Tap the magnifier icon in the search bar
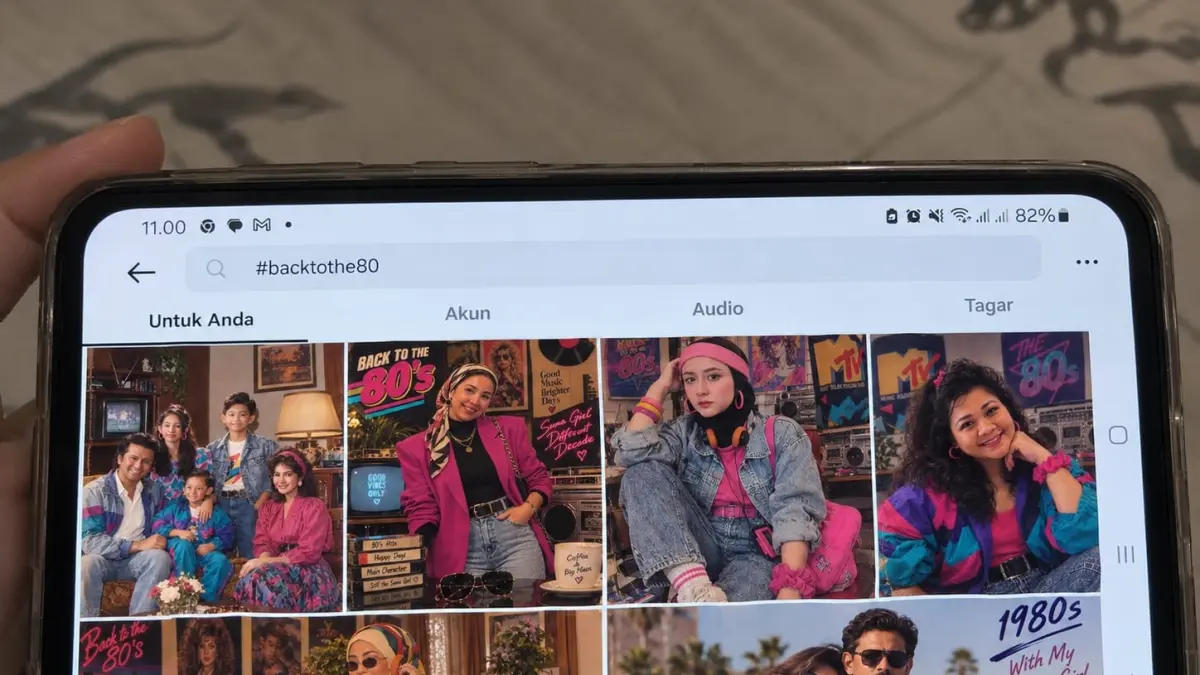Viewport: 1200px width, 675px height. click(x=216, y=268)
